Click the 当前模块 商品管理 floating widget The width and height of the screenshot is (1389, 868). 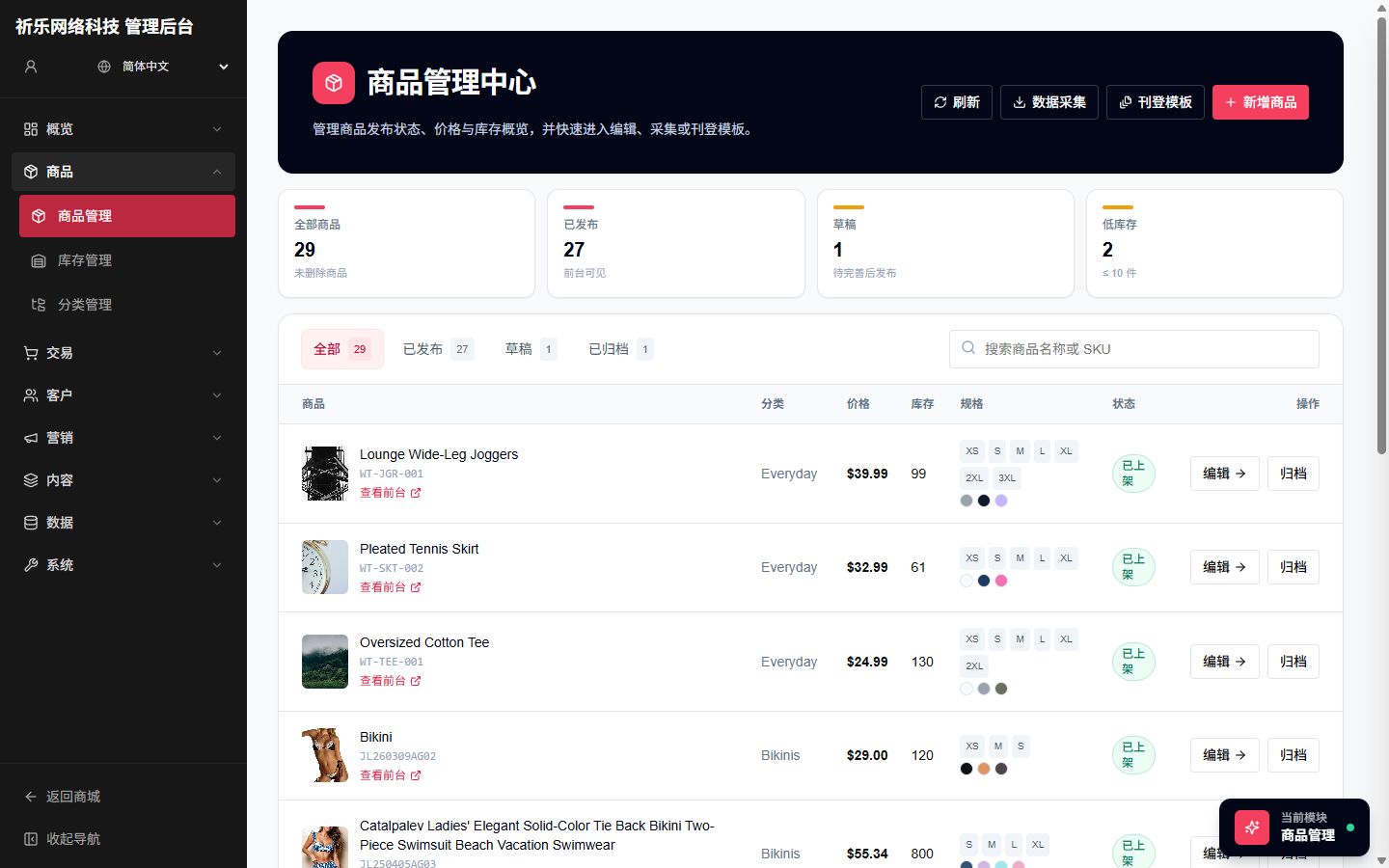tap(1294, 827)
